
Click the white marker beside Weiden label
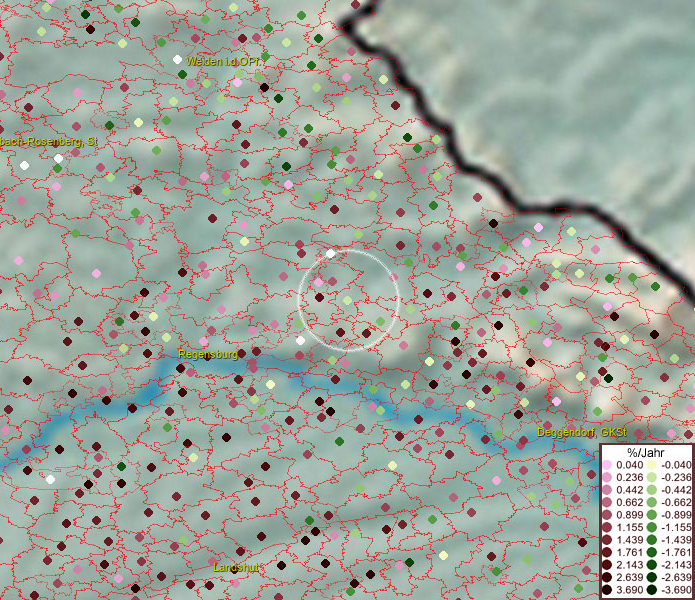coord(177,59)
